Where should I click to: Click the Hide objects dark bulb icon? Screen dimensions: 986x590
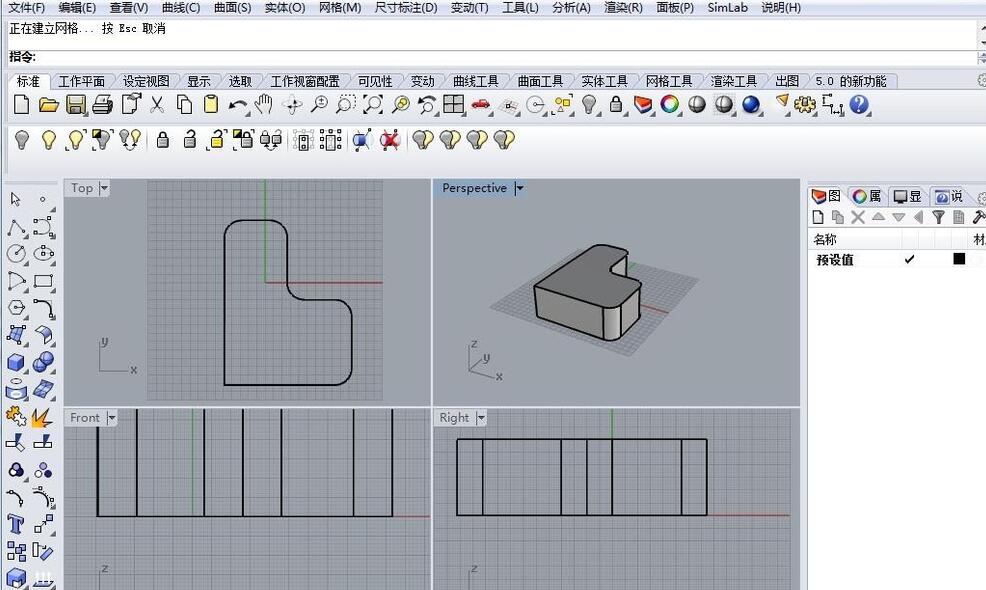[x=22, y=140]
